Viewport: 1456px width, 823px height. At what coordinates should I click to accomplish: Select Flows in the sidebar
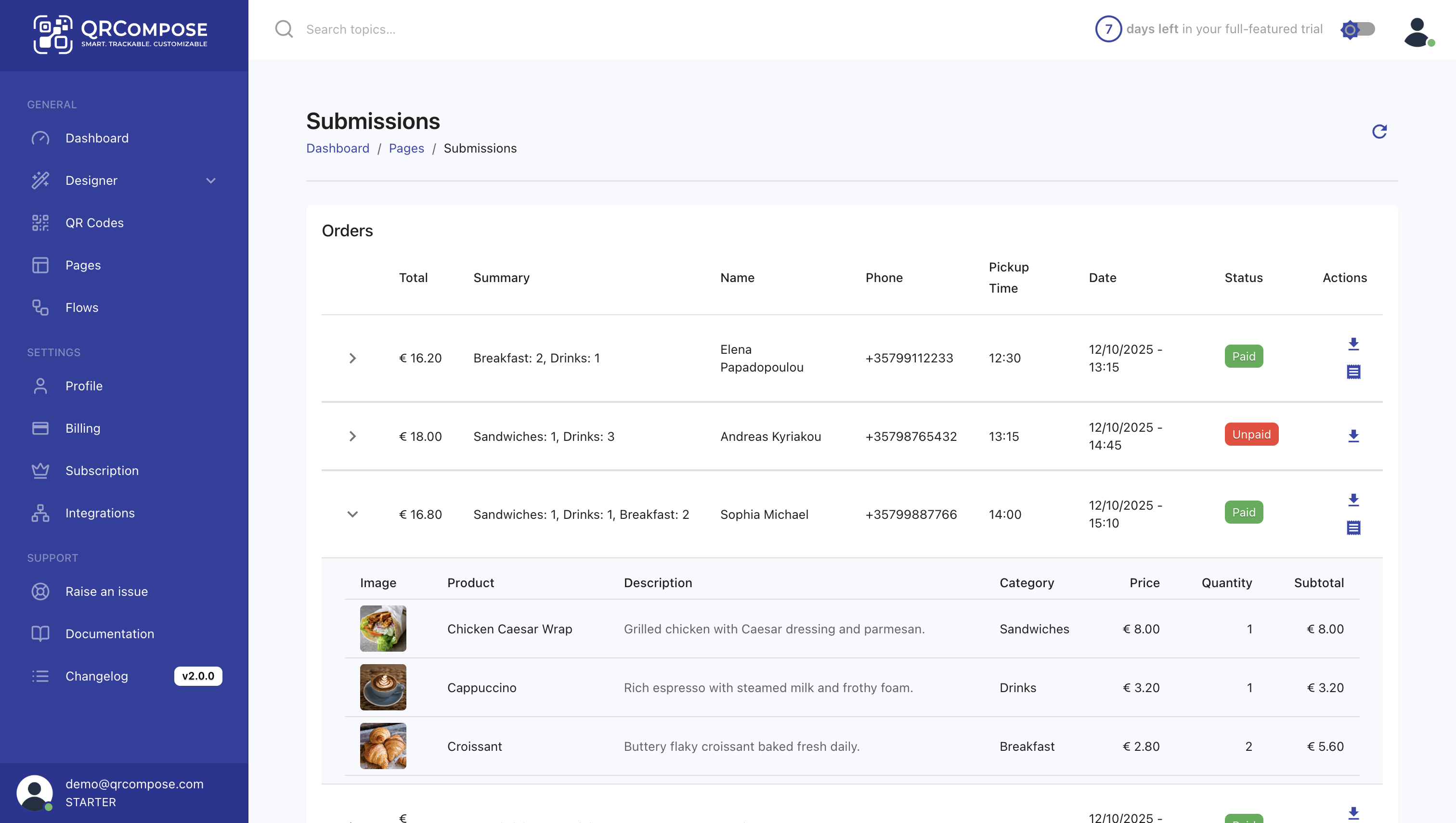coord(81,308)
